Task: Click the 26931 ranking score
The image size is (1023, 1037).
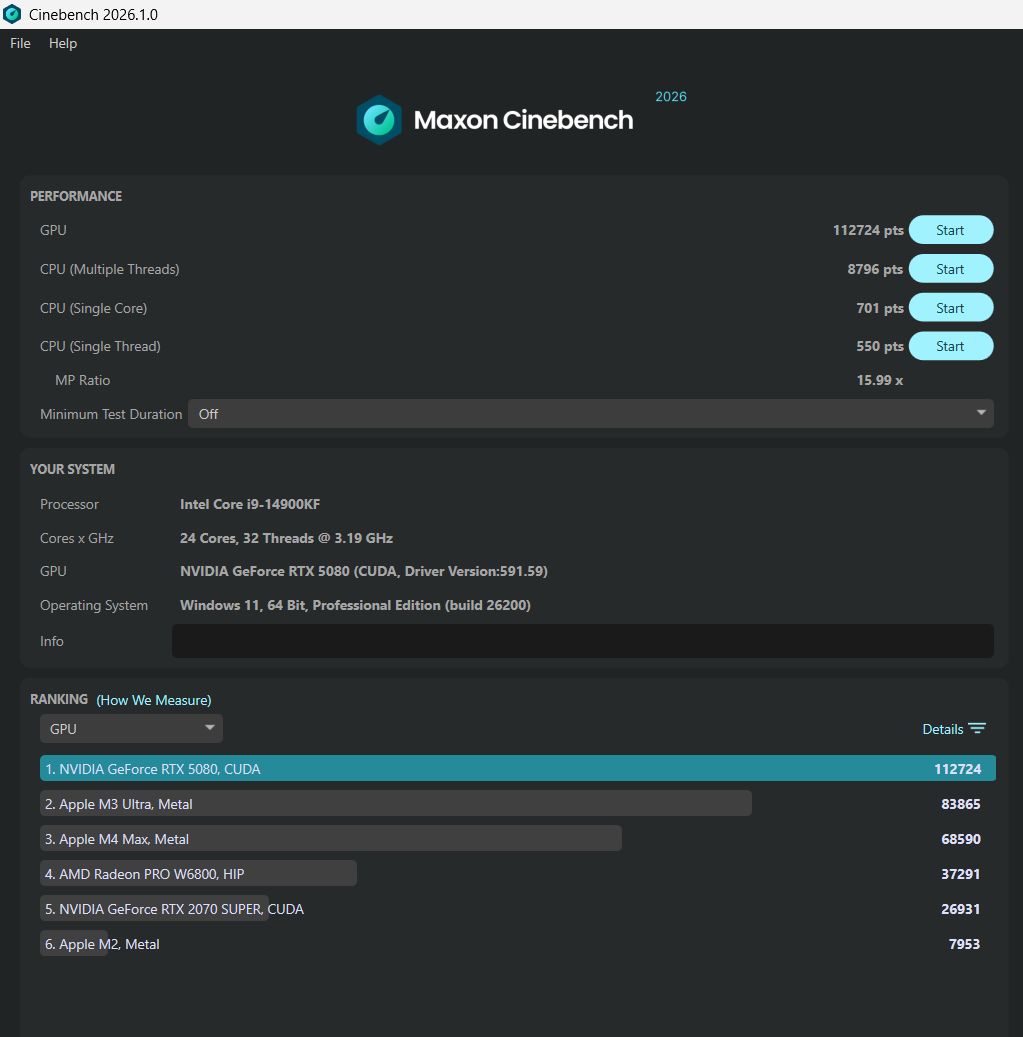Action: tap(960, 909)
